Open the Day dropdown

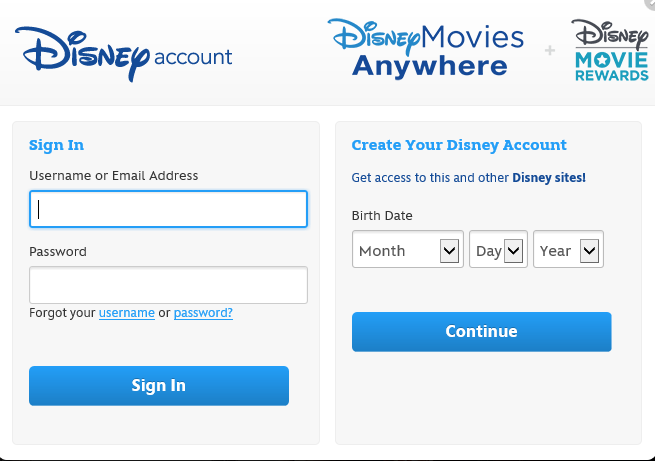coord(498,250)
